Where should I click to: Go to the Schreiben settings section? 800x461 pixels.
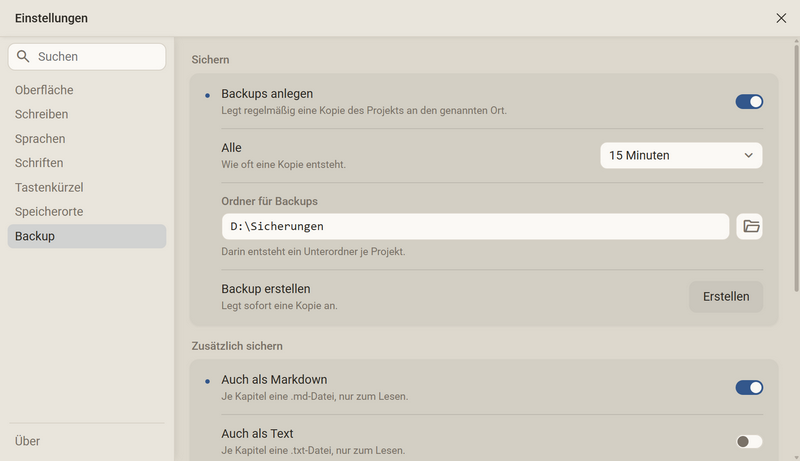(87, 114)
